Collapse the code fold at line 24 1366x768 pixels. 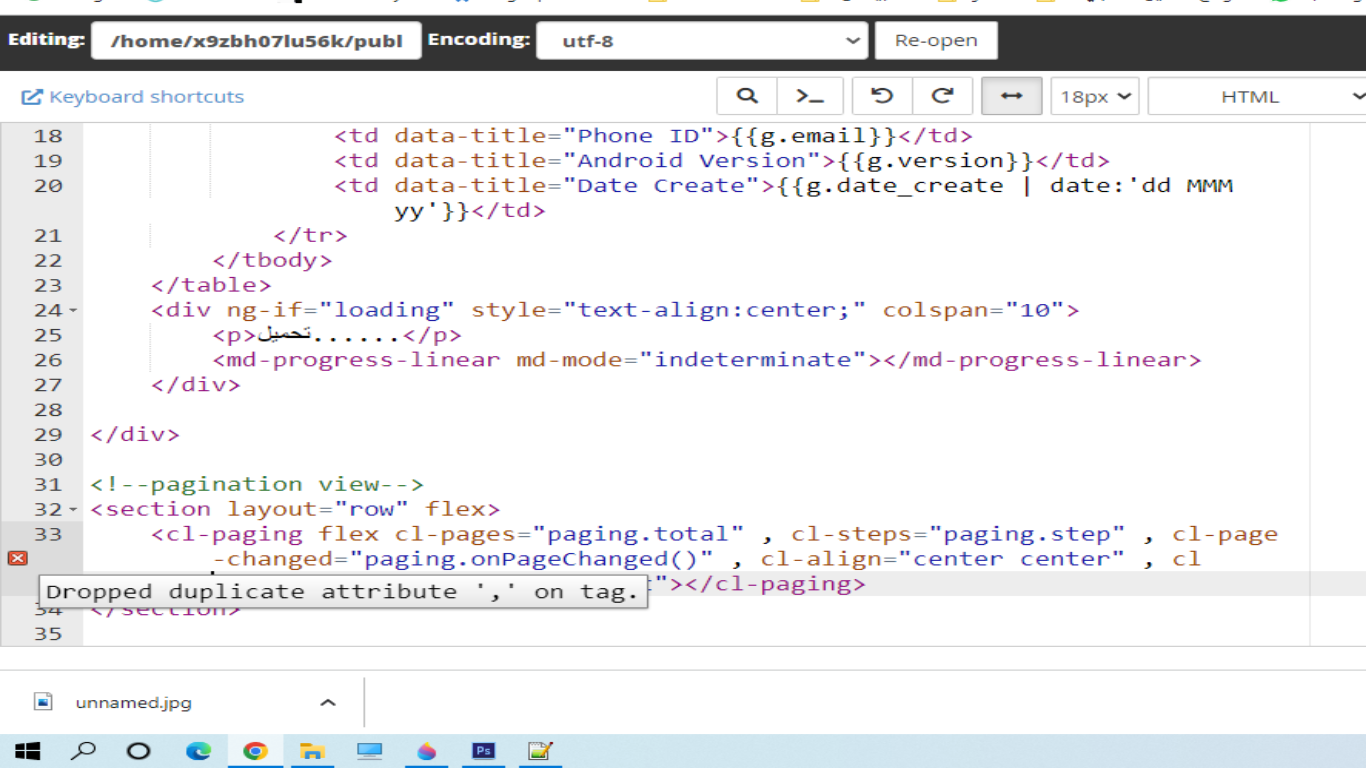click(x=73, y=311)
